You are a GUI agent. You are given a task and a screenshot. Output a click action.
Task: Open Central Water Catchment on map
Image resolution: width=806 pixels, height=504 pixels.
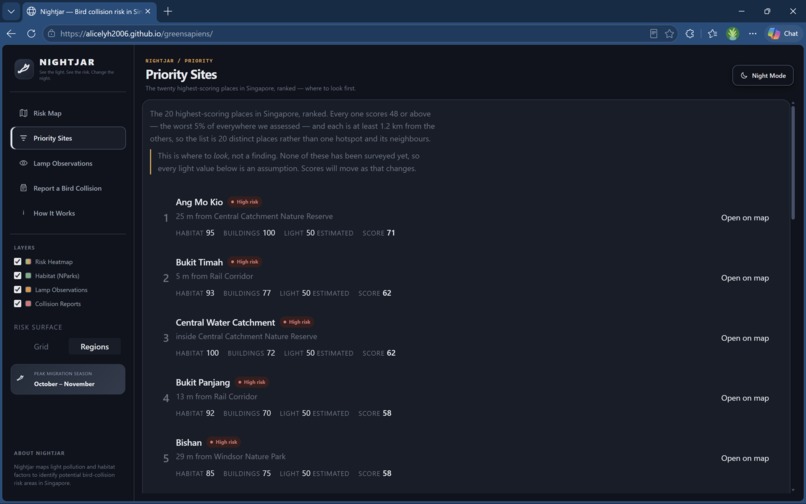[x=745, y=338]
